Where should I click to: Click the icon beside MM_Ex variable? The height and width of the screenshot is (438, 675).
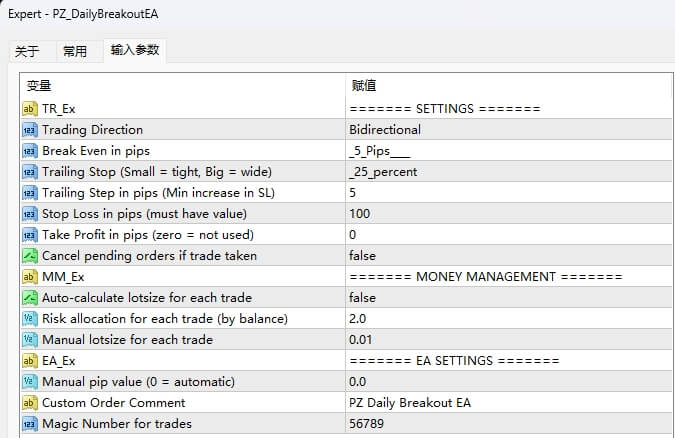pyautogui.click(x=29, y=276)
